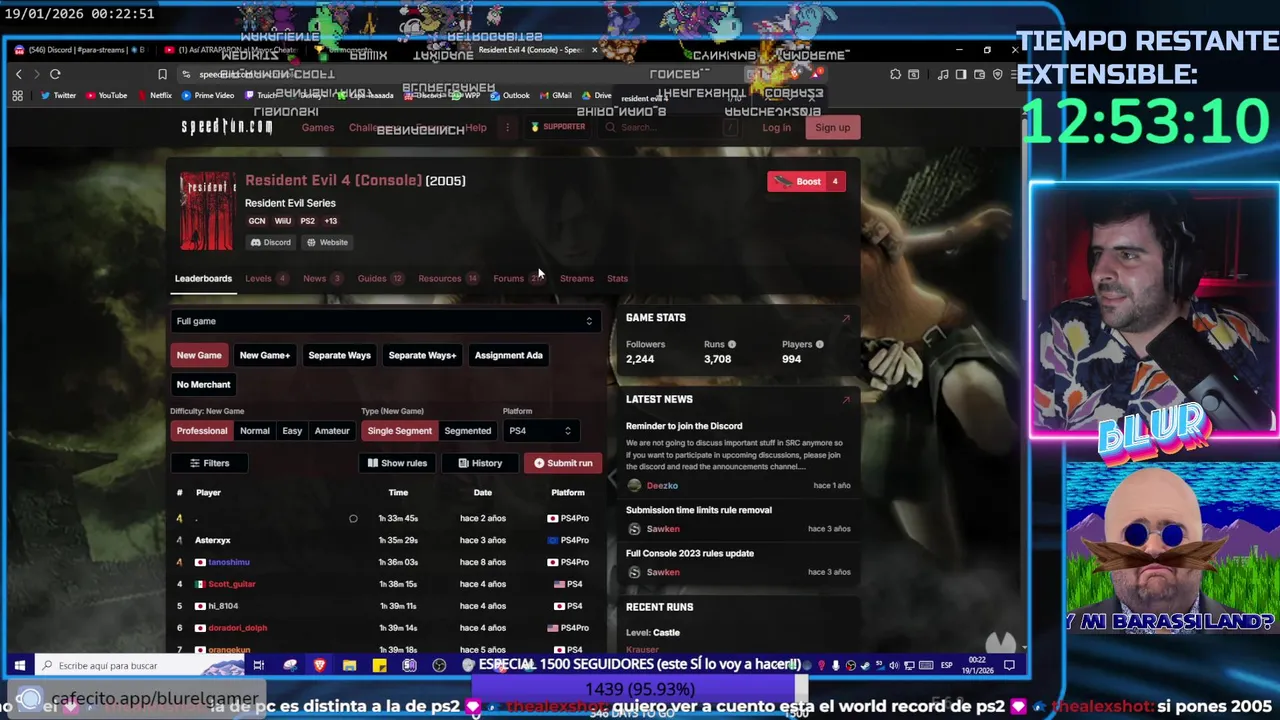Image resolution: width=1280 pixels, height=720 pixels.
Task: Select the No Merchant category
Action: pos(203,384)
